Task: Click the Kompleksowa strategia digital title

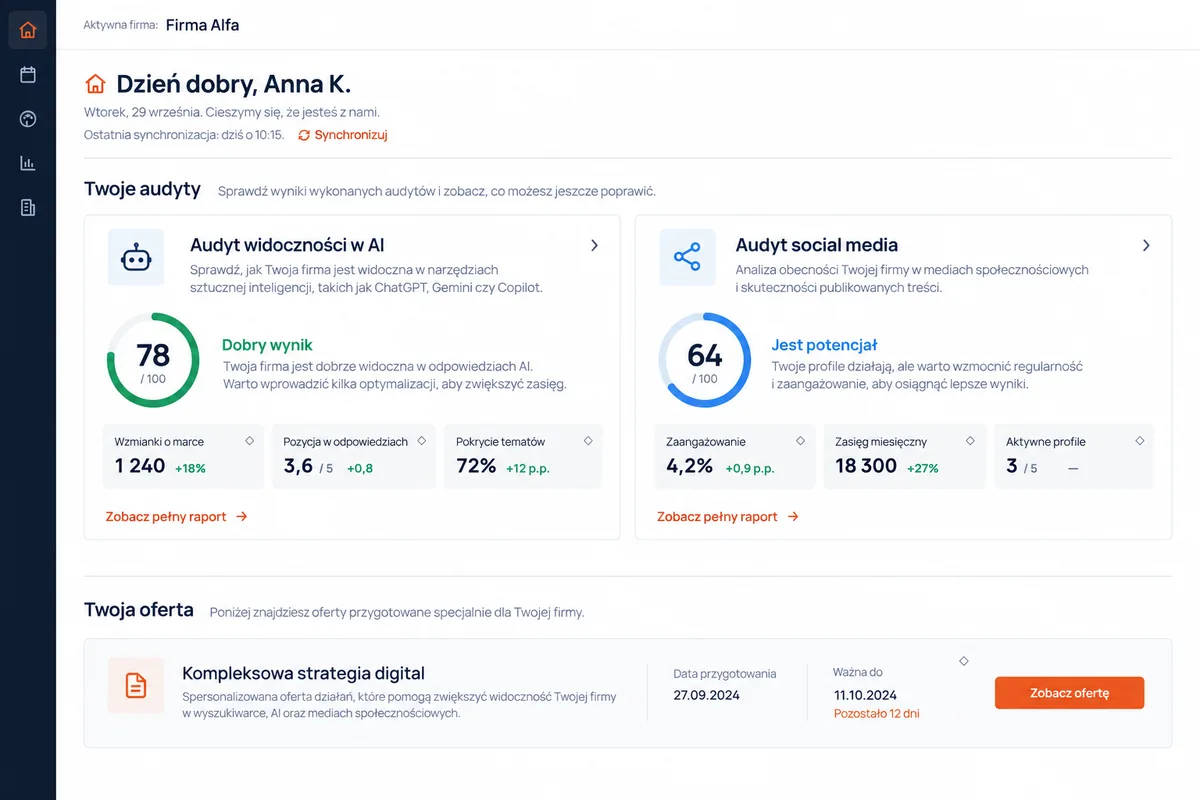Action: 304,673
